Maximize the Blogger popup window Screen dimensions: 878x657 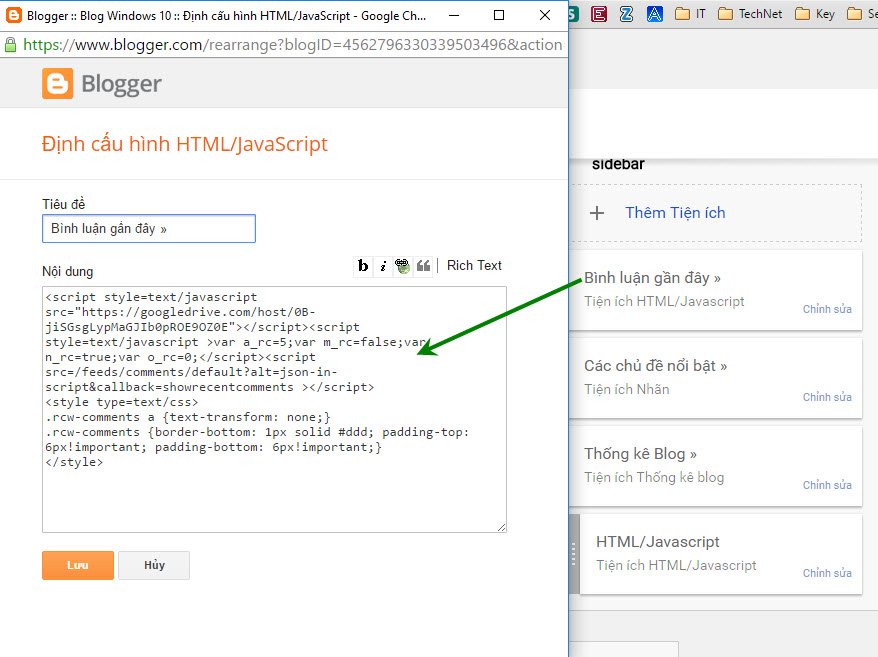(x=499, y=15)
